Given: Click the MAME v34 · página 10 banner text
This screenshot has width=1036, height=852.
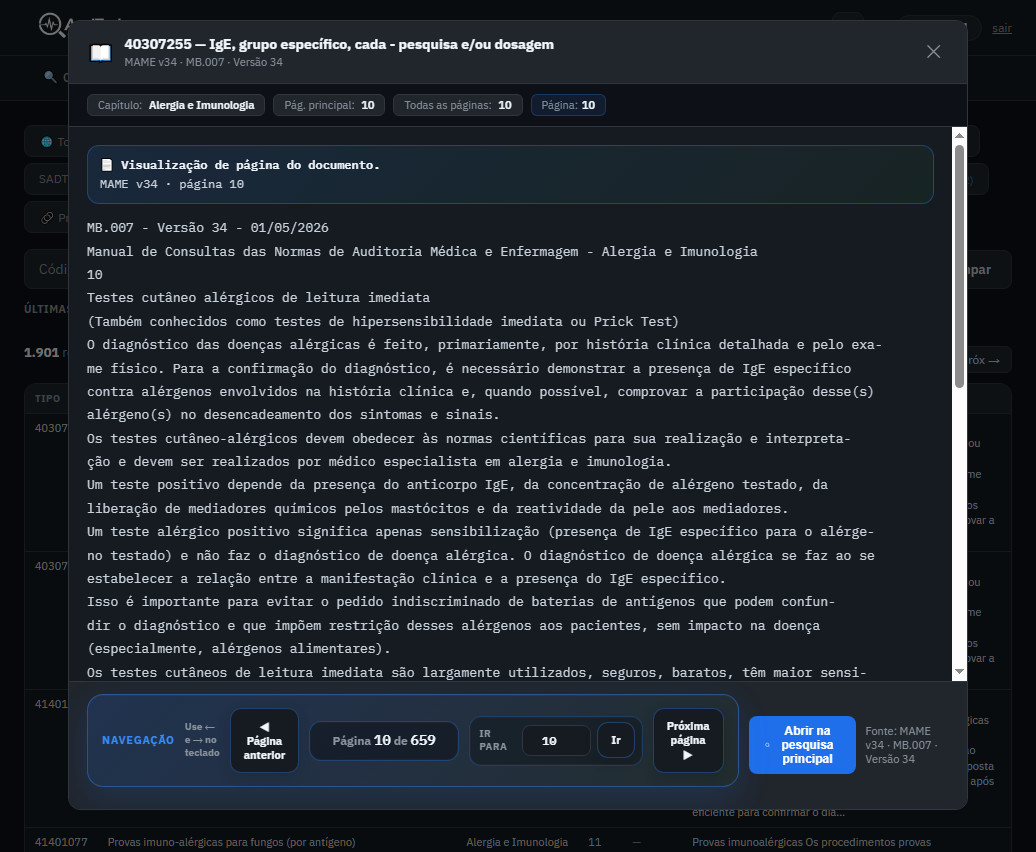Looking at the screenshot, I should [172, 184].
